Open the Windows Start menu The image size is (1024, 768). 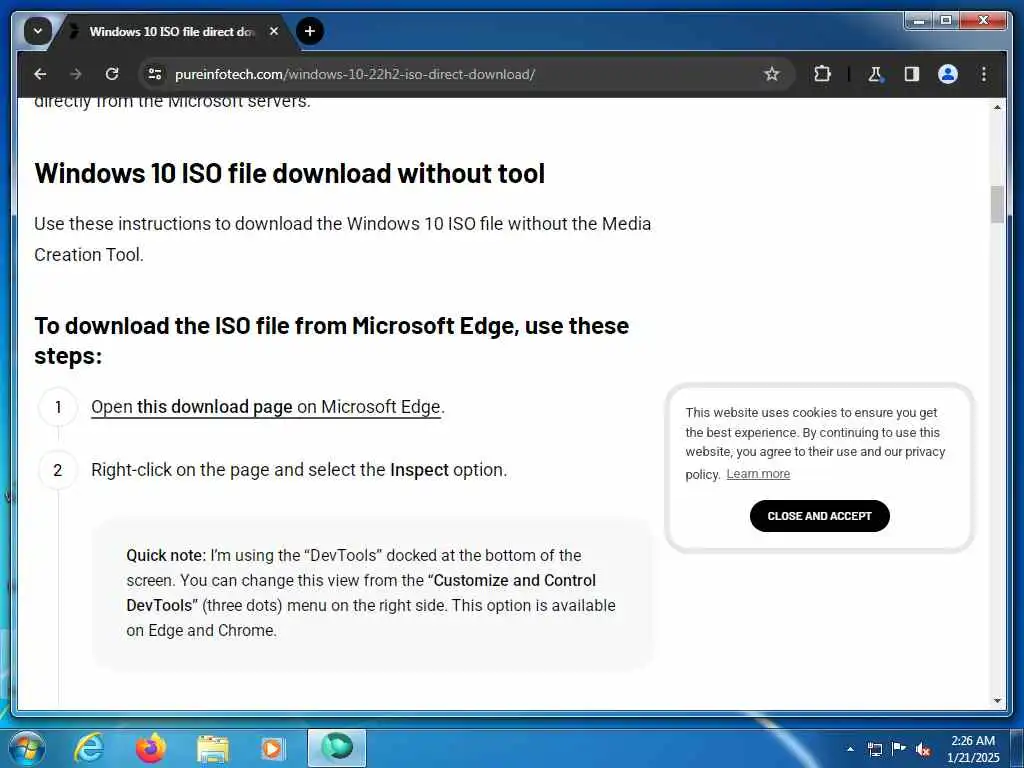pyautogui.click(x=26, y=748)
